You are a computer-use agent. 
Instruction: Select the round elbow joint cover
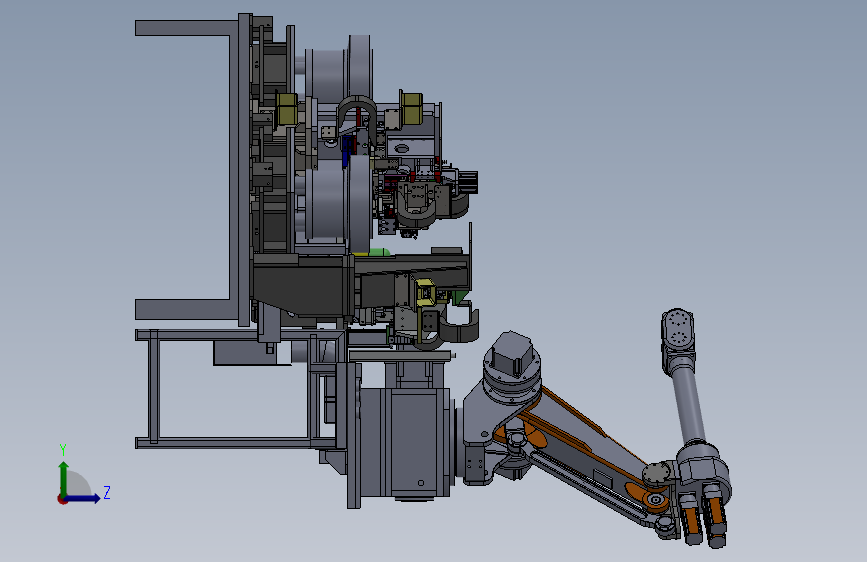[x=656, y=474]
